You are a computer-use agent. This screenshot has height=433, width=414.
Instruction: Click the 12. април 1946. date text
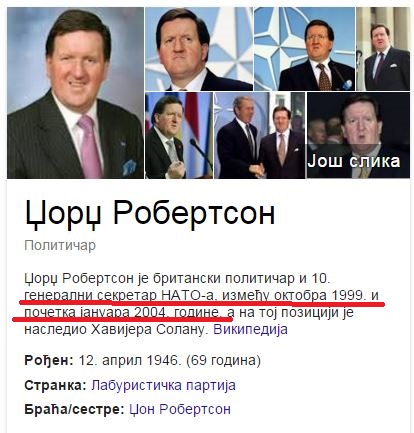pyautogui.click(x=128, y=360)
